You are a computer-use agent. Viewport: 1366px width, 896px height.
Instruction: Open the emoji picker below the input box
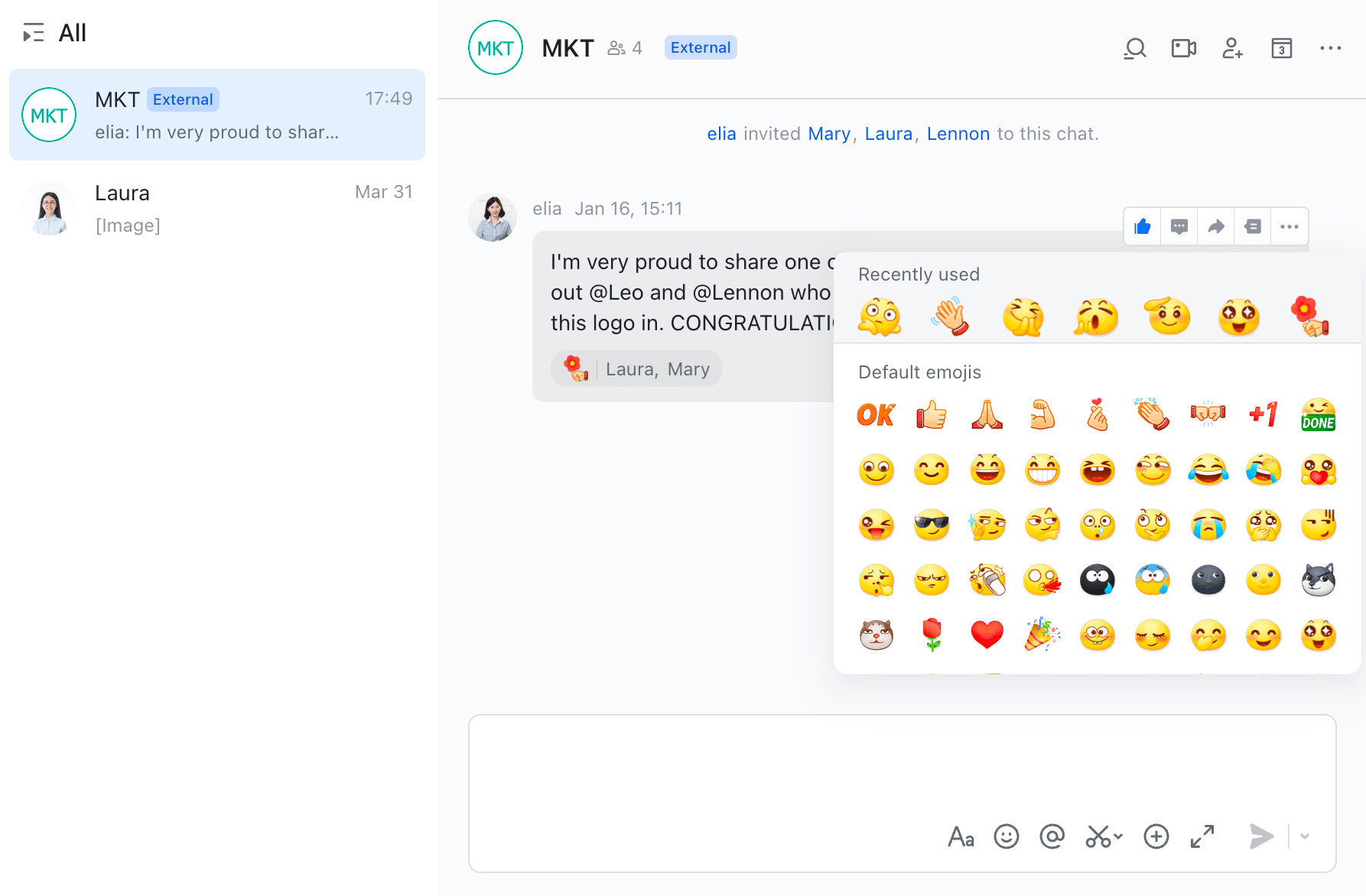click(1007, 836)
